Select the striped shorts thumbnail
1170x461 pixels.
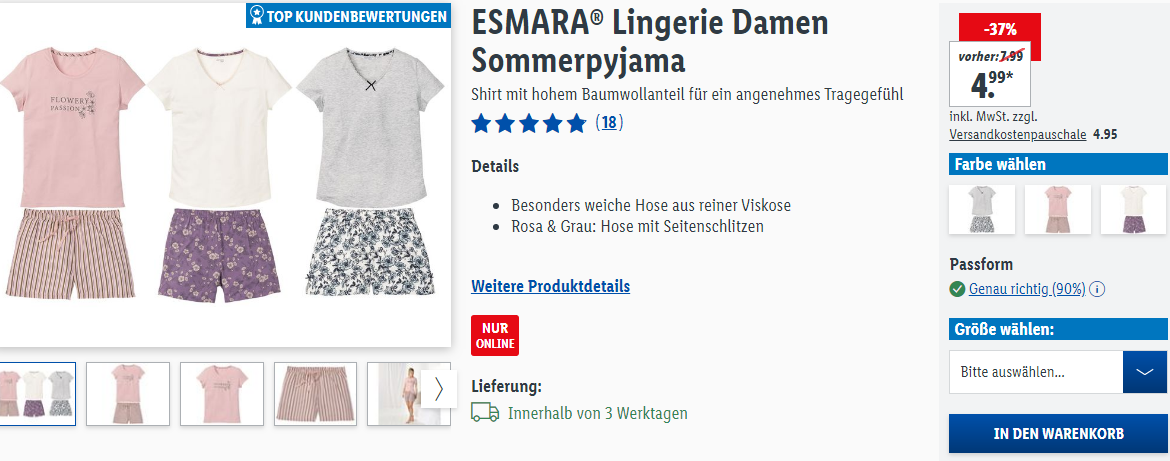(316, 394)
